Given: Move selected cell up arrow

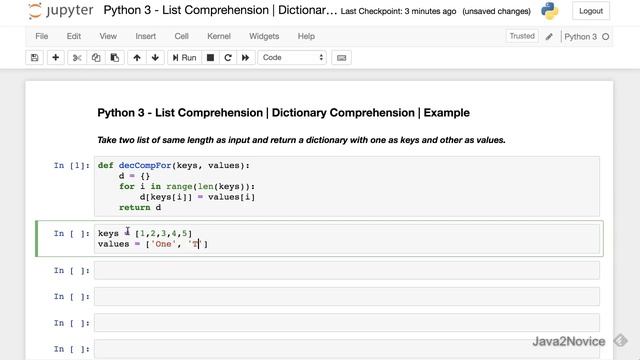Looking at the screenshot, I should coord(137,58).
